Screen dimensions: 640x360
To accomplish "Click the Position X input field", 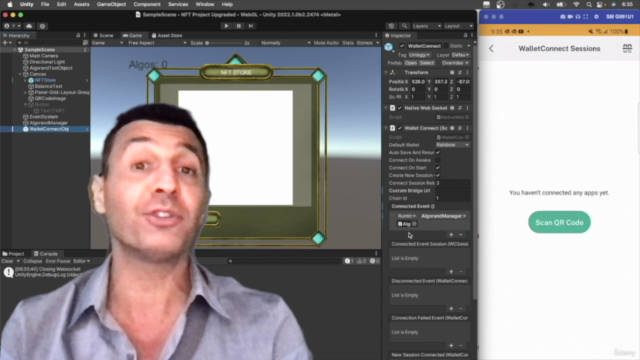I will pyautogui.click(x=418, y=82).
